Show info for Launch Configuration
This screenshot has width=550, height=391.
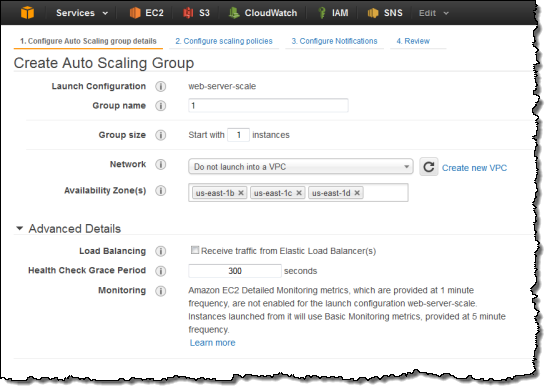161,86
